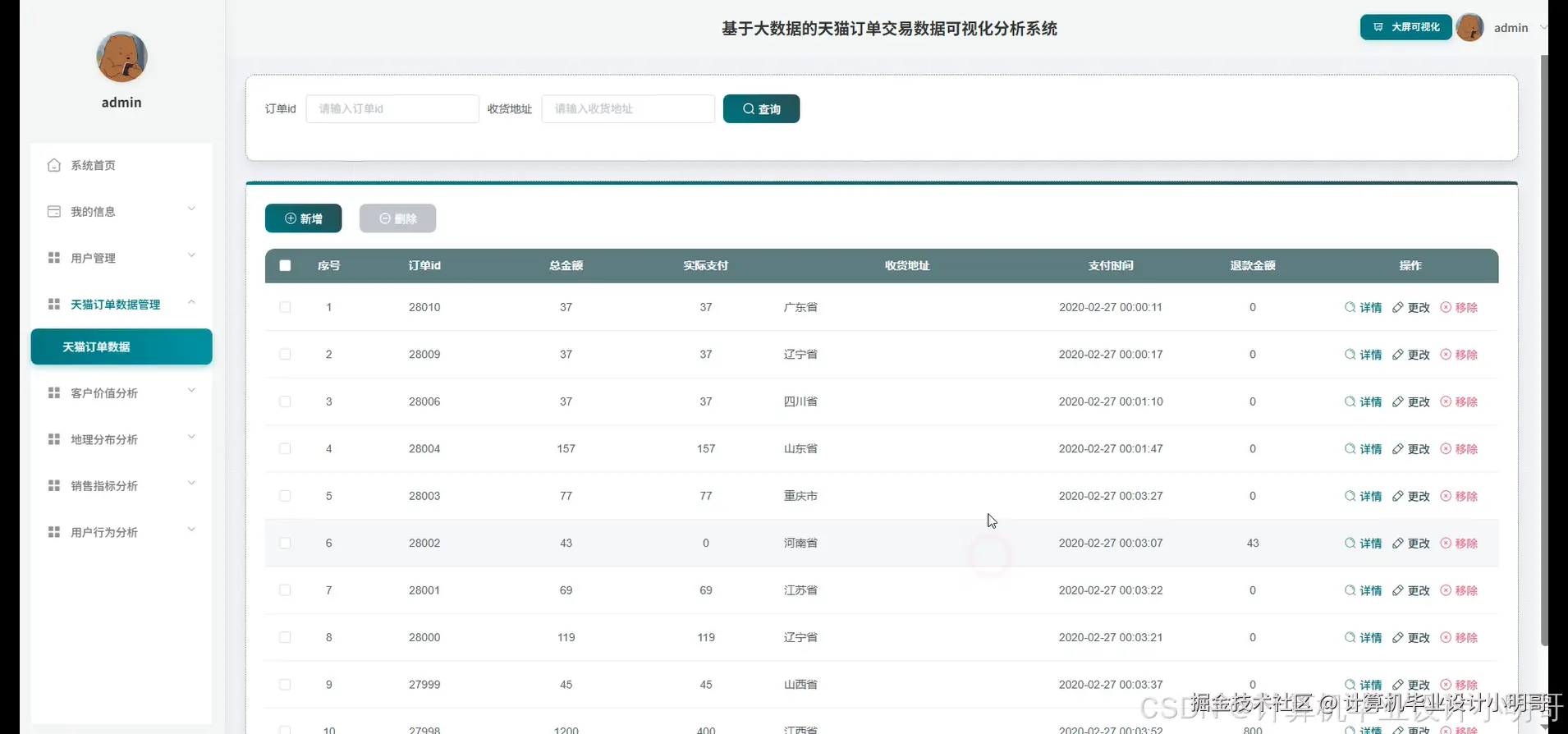Open 详情 for order 28002
Image resolution: width=1568 pixels, height=734 pixels.
pyautogui.click(x=1364, y=544)
